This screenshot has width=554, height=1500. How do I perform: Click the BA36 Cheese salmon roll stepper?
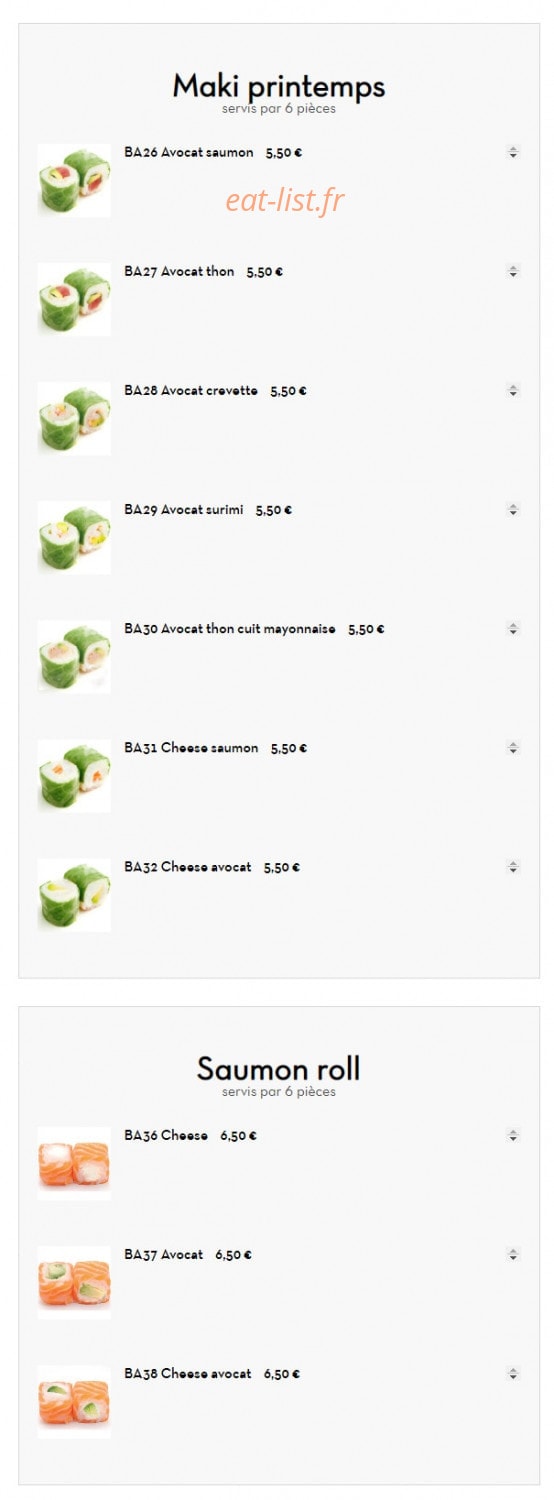pos(513,1135)
